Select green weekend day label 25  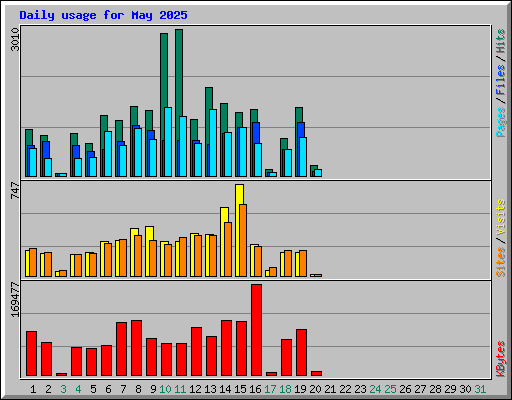(390, 389)
